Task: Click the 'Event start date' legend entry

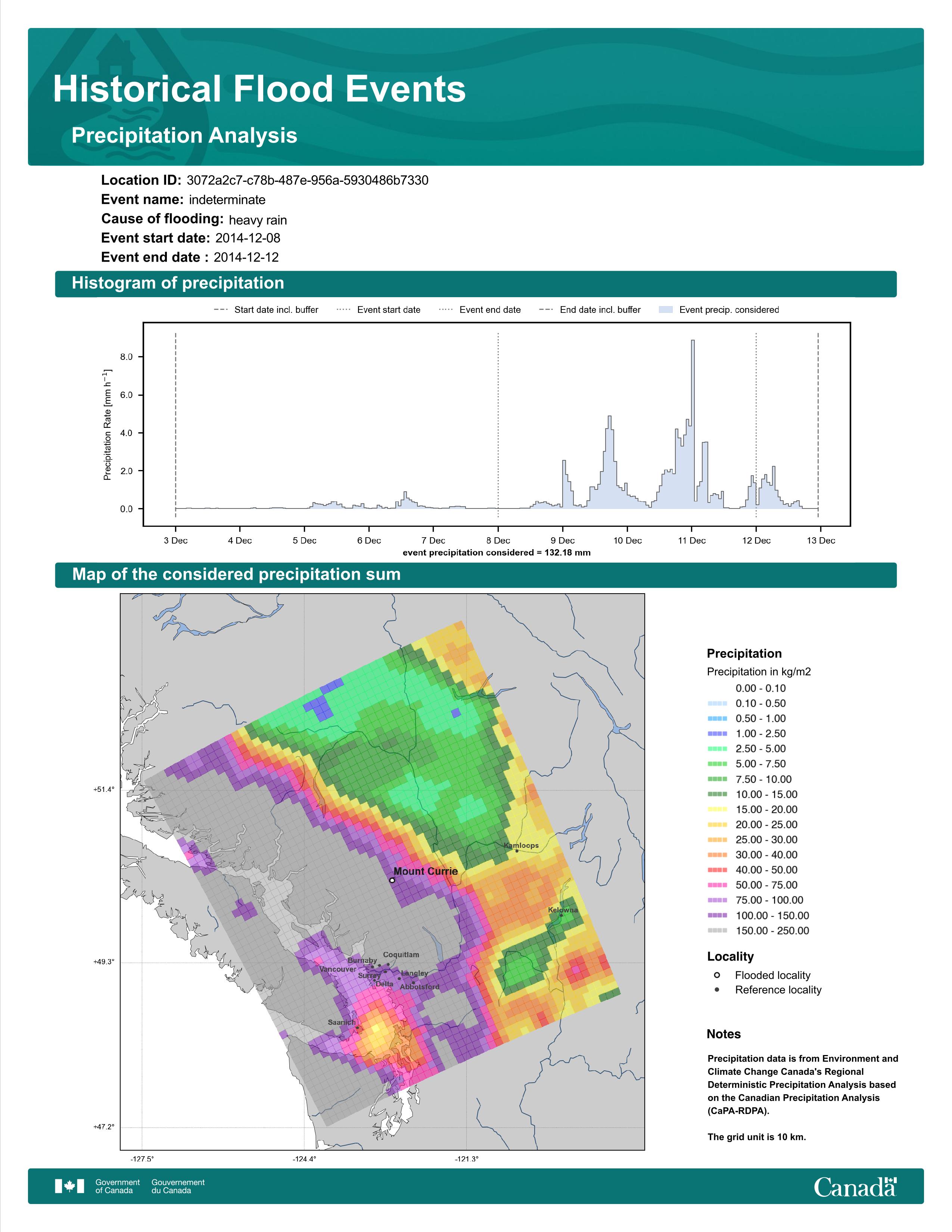Action: 379,310
